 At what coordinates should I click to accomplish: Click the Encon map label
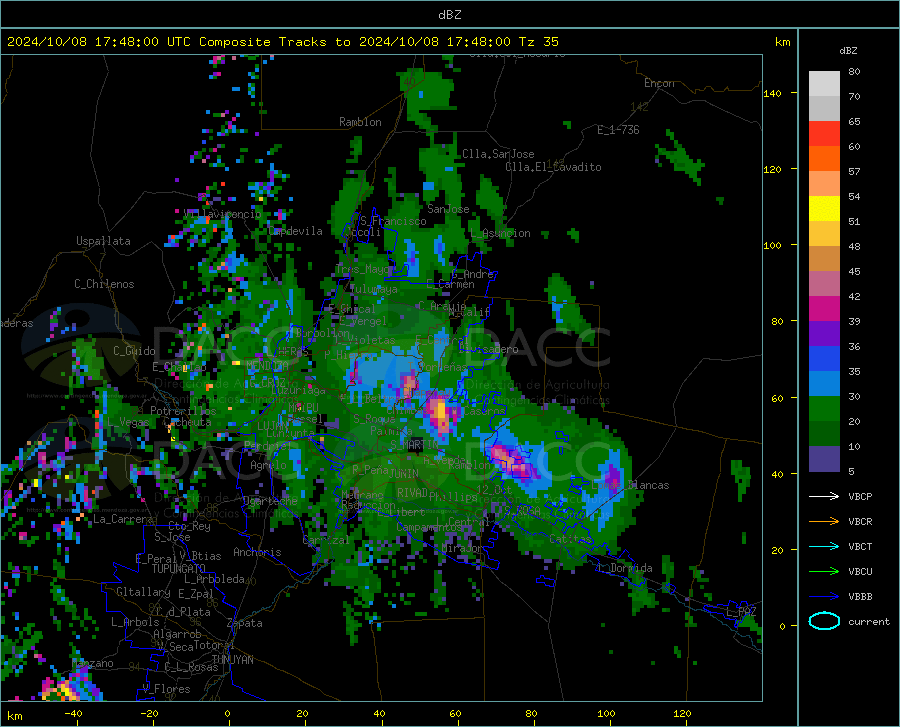click(x=659, y=83)
